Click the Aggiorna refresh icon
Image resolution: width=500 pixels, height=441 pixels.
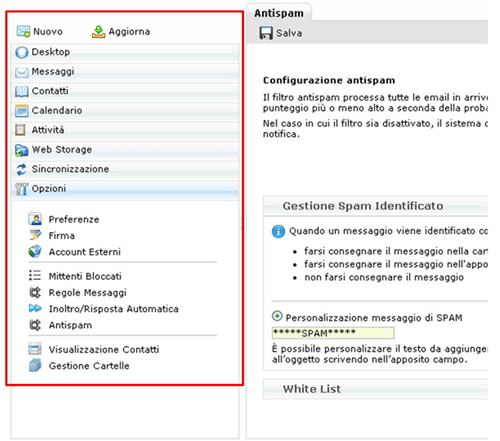(x=98, y=31)
